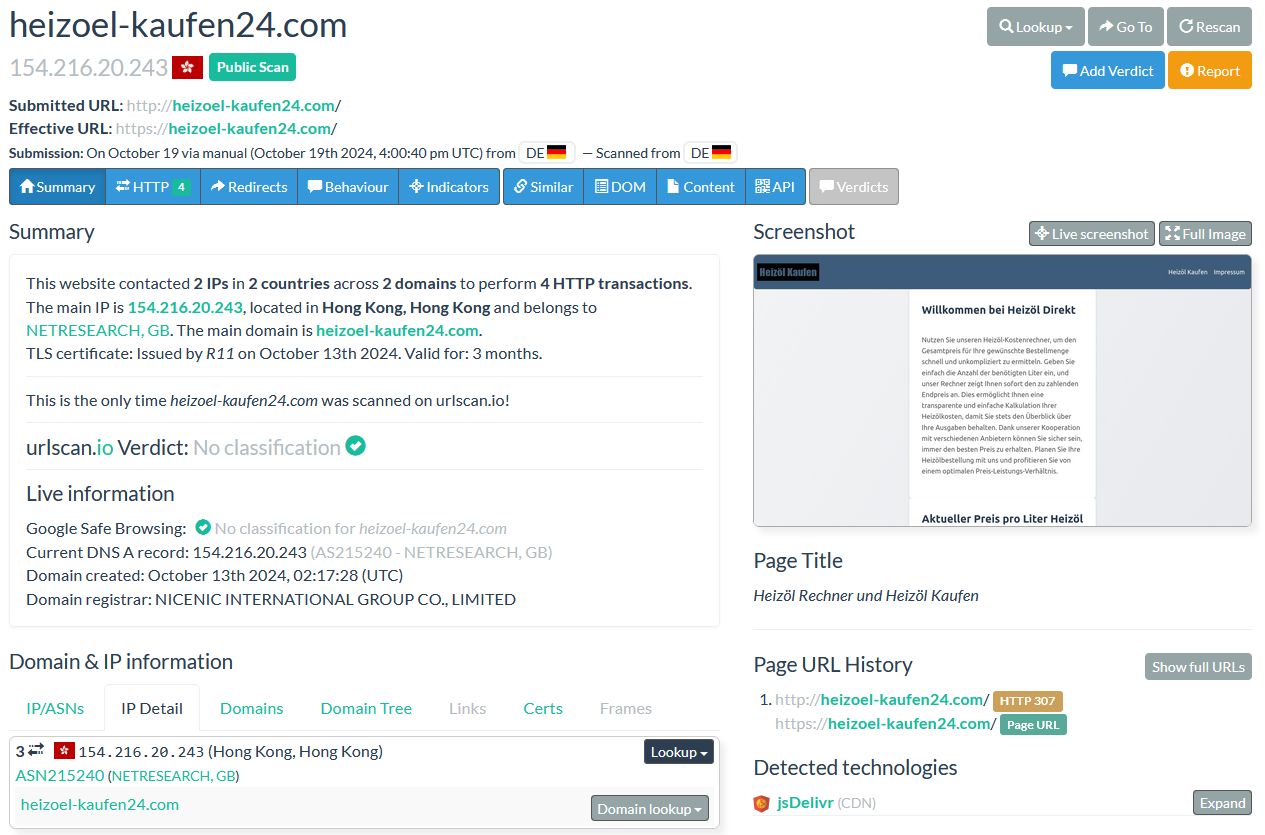Screen dimensions: 1265x835
Task: Click the website screenshot thumbnail
Action: tap(1002, 390)
